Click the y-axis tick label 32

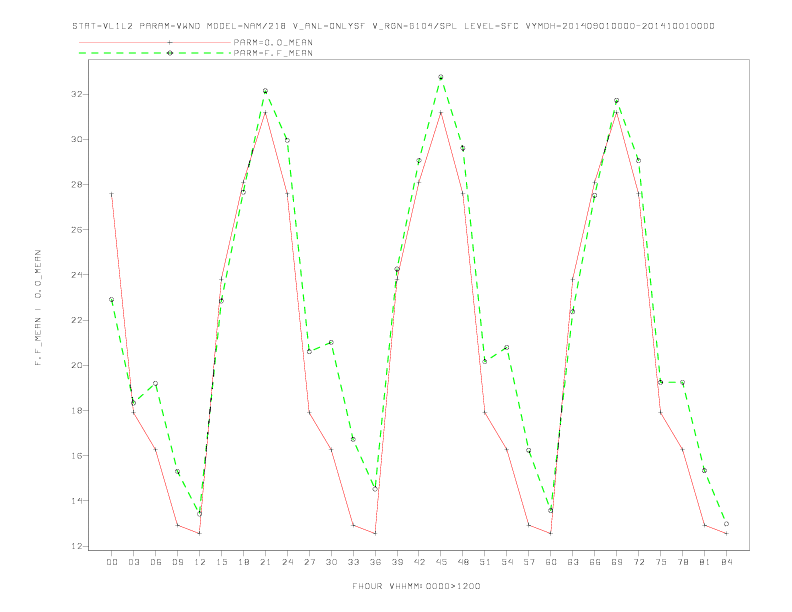76,94
